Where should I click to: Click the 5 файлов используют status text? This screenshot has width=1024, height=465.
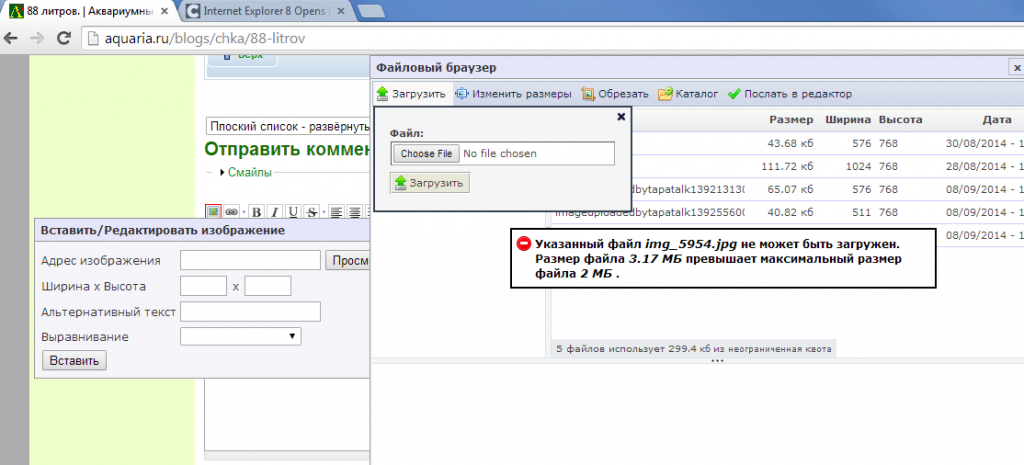point(694,349)
